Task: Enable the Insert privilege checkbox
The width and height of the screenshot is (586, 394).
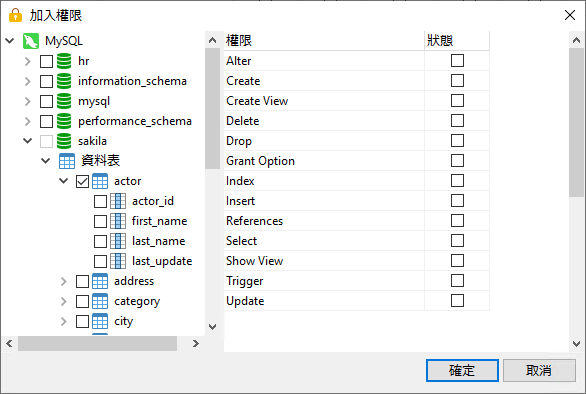Action: point(457,200)
